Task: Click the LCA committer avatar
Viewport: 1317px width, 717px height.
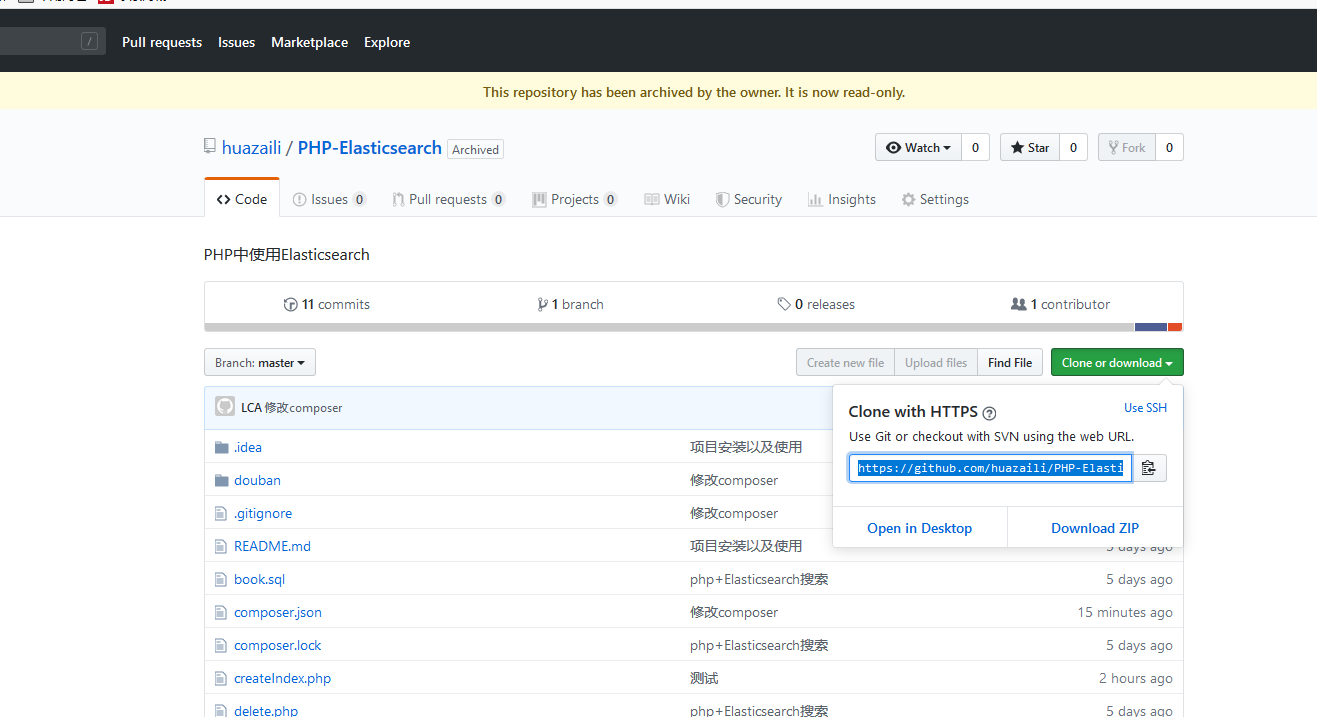Action: (225, 407)
